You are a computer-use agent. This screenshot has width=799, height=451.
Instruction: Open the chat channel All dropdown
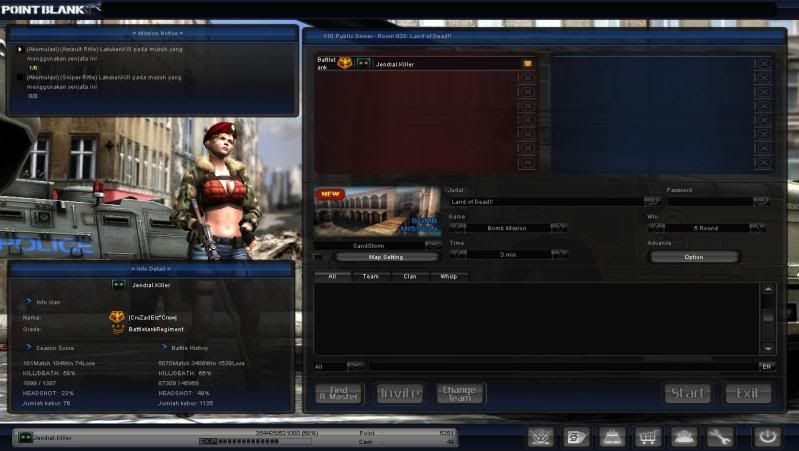pyautogui.click(x=355, y=366)
